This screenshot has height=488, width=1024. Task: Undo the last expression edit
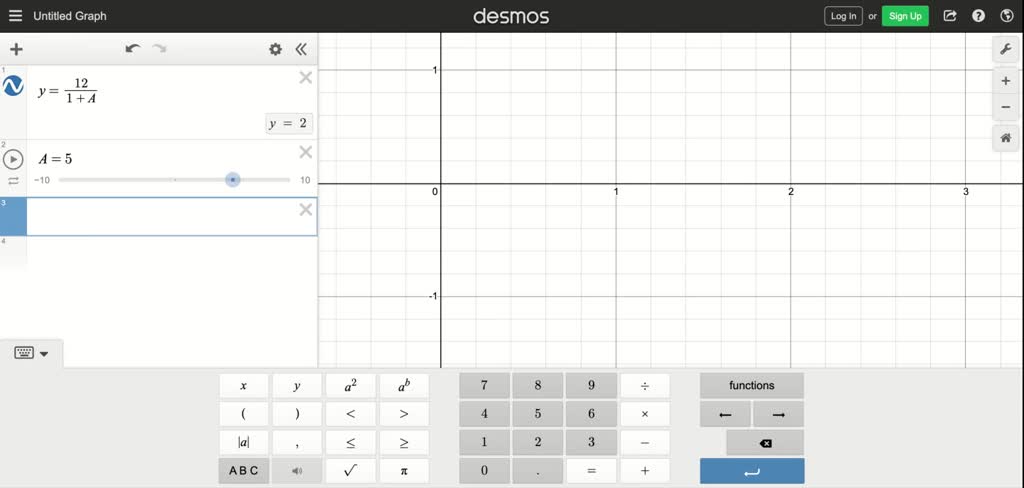point(133,49)
